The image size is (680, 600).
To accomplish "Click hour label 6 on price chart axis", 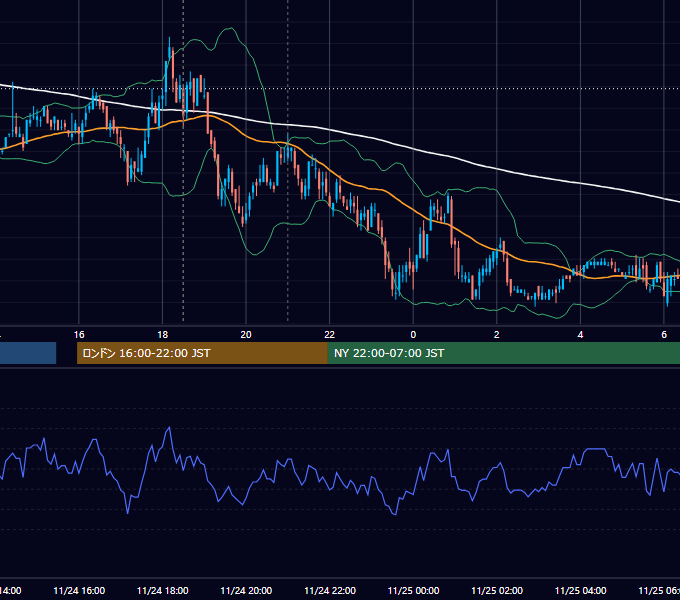I will click(664, 335).
